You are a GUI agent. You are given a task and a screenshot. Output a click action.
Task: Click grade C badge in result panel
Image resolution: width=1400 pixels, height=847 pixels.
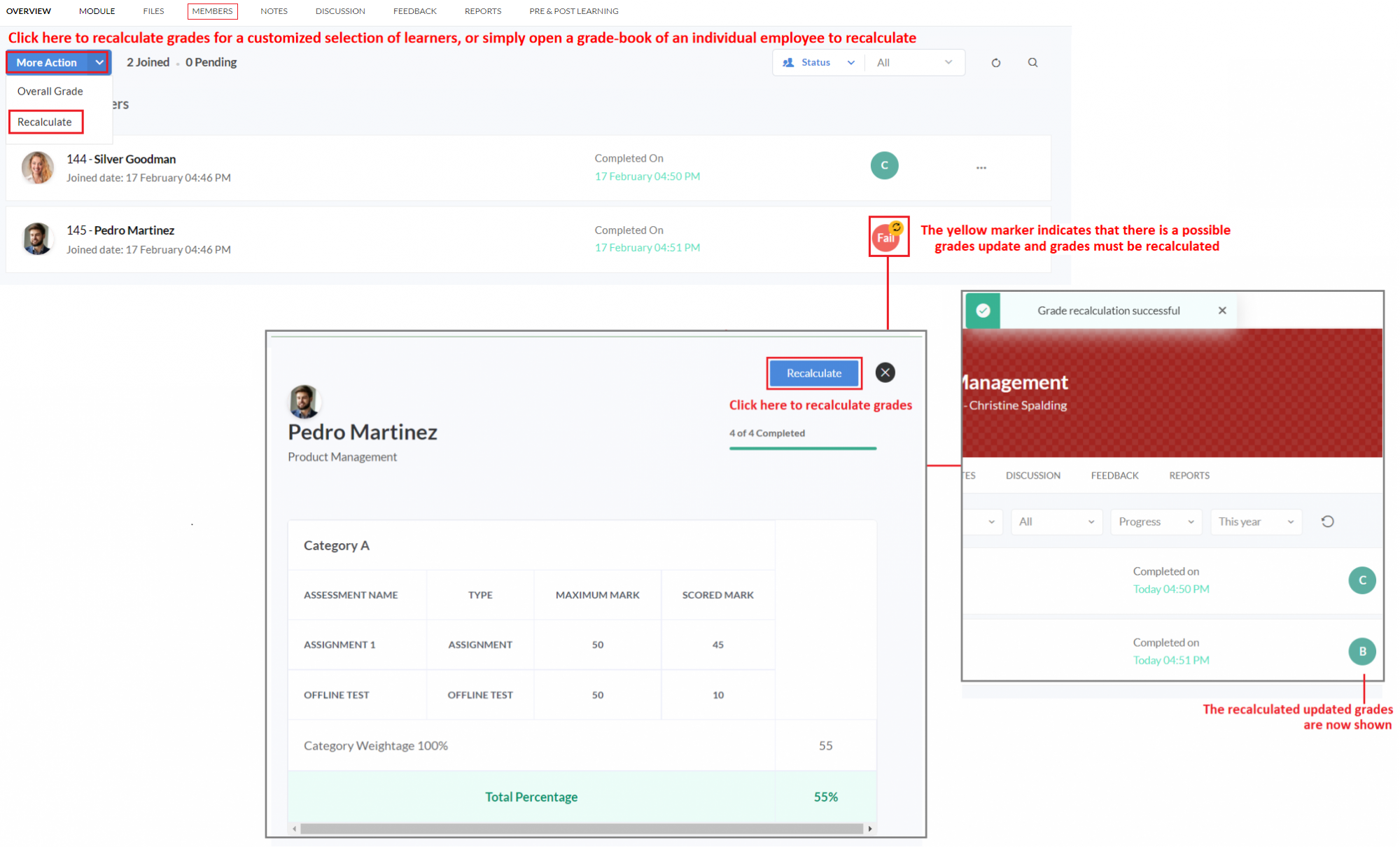(x=1362, y=580)
